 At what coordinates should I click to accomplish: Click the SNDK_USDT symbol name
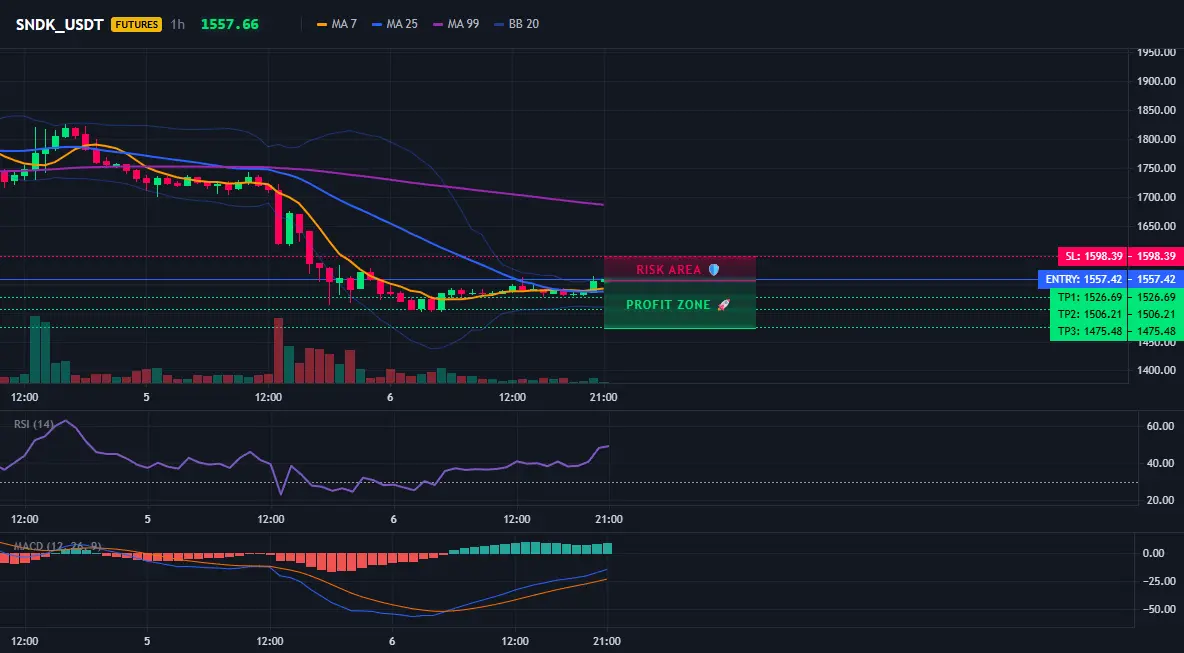point(60,24)
